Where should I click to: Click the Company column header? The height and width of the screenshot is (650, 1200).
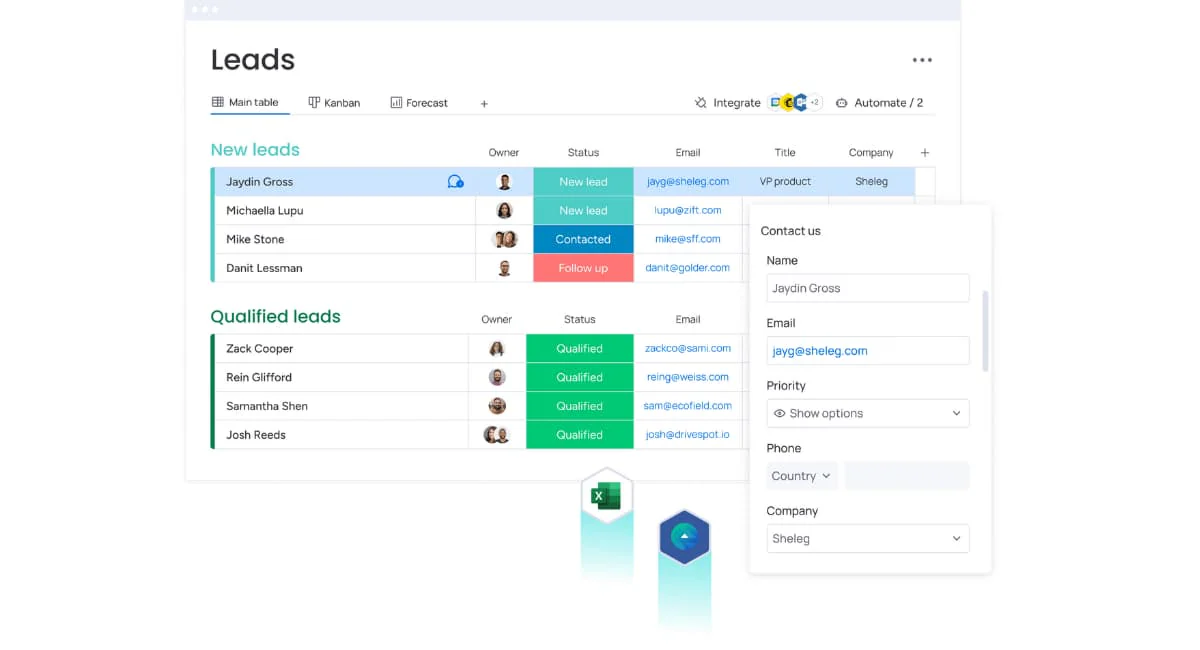871,153
